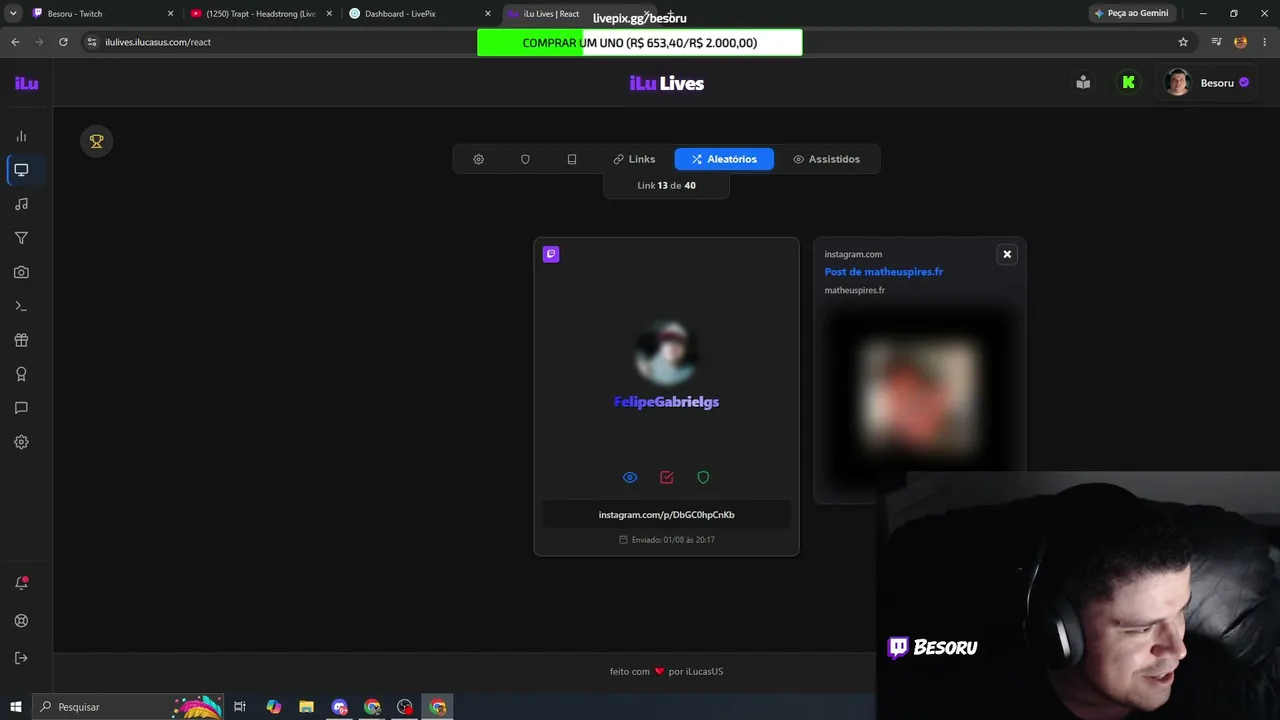This screenshot has height=720, width=1280.
Task: Click the 'matheuspires.fr' author text
Action: click(855, 291)
